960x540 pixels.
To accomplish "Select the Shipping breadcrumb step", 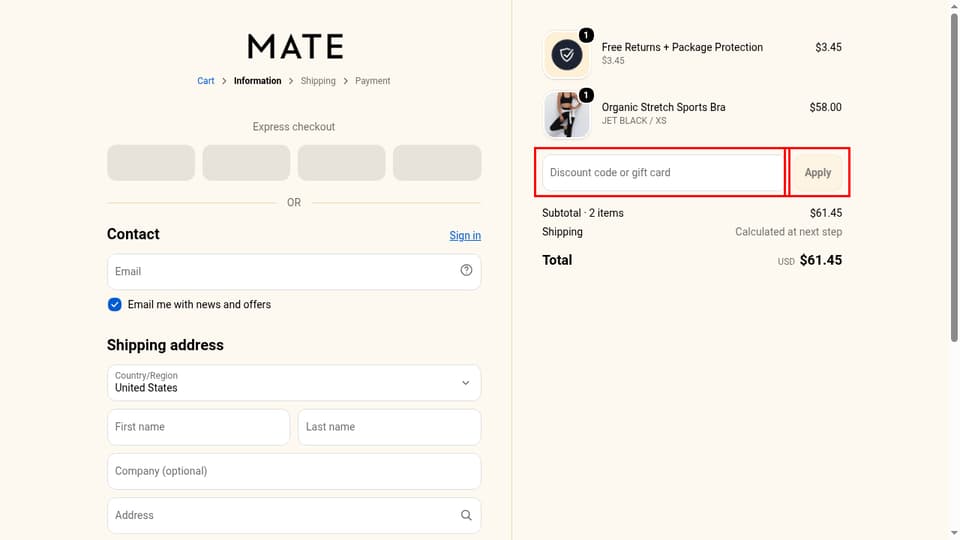I will [x=318, y=81].
